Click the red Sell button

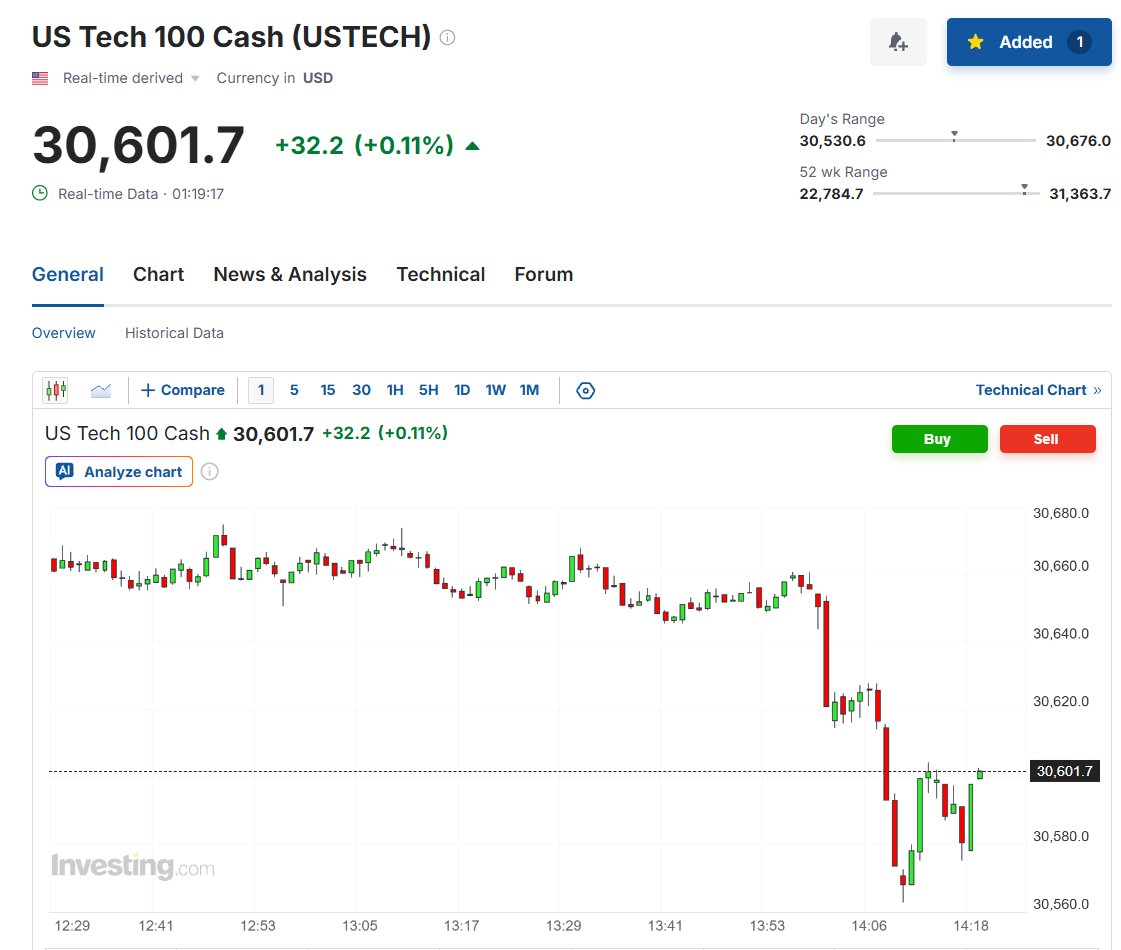[1047, 439]
